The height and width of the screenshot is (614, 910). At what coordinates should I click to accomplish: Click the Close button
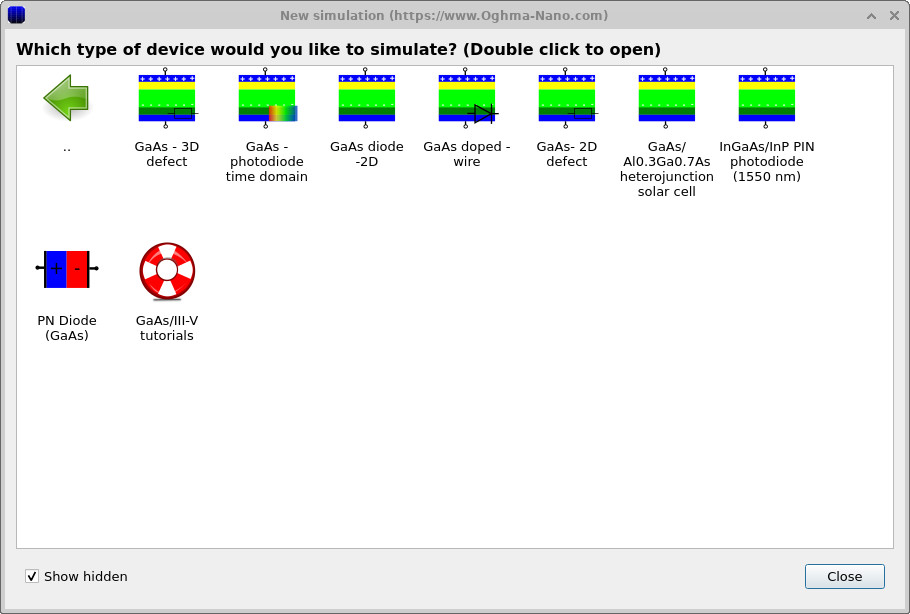pyautogui.click(x=844, y=576)
